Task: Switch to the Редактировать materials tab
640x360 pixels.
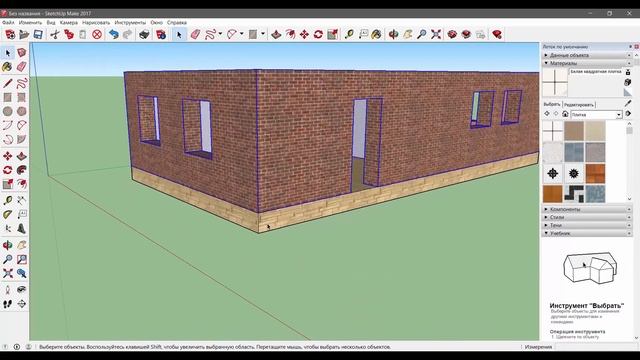Action: coord(578,105)
